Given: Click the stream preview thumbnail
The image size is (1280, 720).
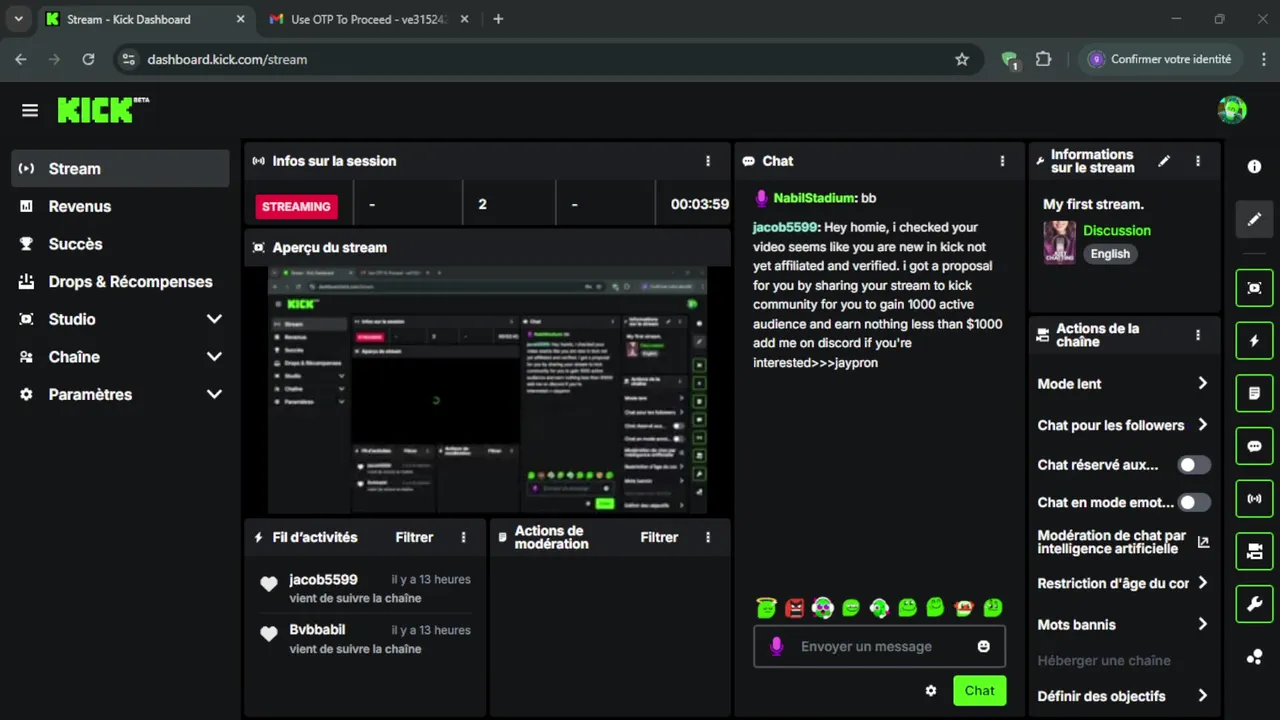Looking at the screenshot, I should click(x=487, y=390).
